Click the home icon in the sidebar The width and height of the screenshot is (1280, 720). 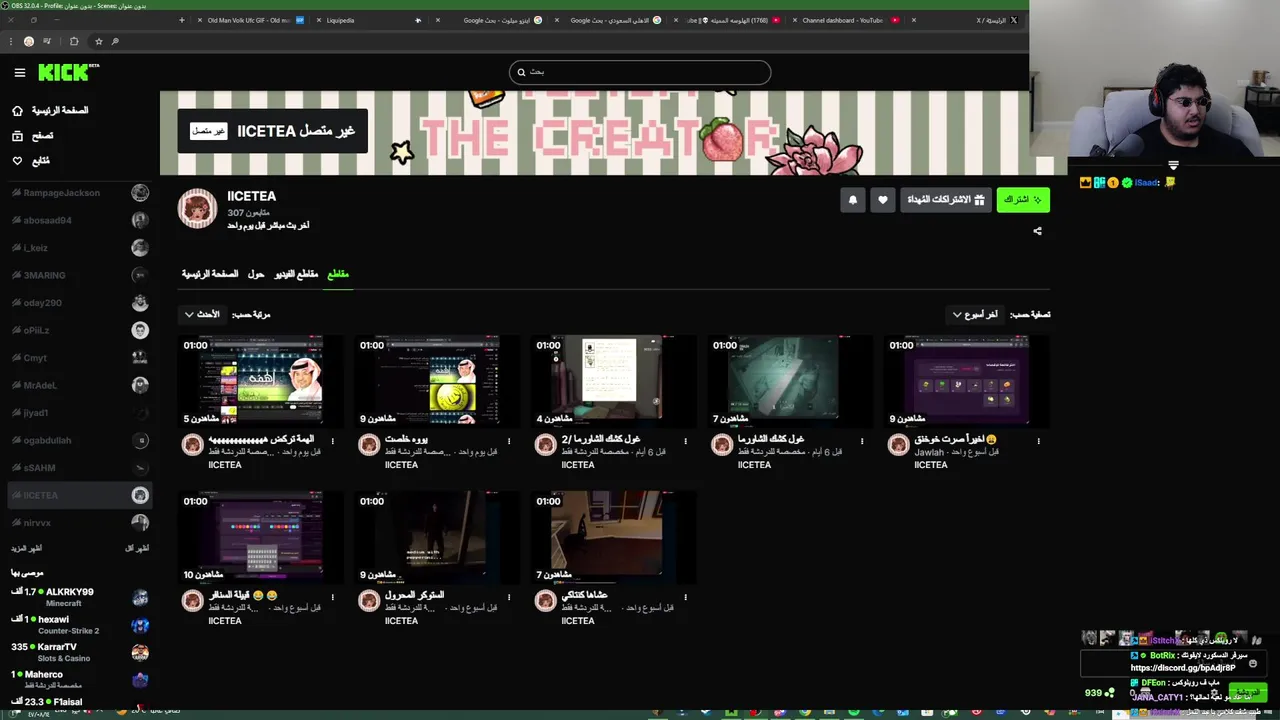click(x=17, y=110)
